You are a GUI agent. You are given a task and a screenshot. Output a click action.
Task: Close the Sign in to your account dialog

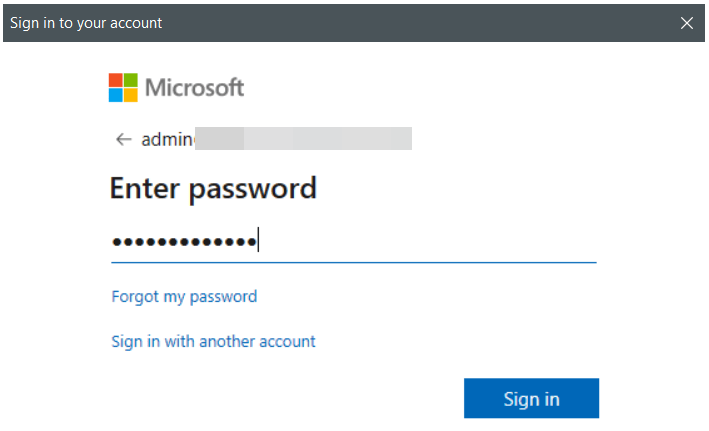coord(686,22)
